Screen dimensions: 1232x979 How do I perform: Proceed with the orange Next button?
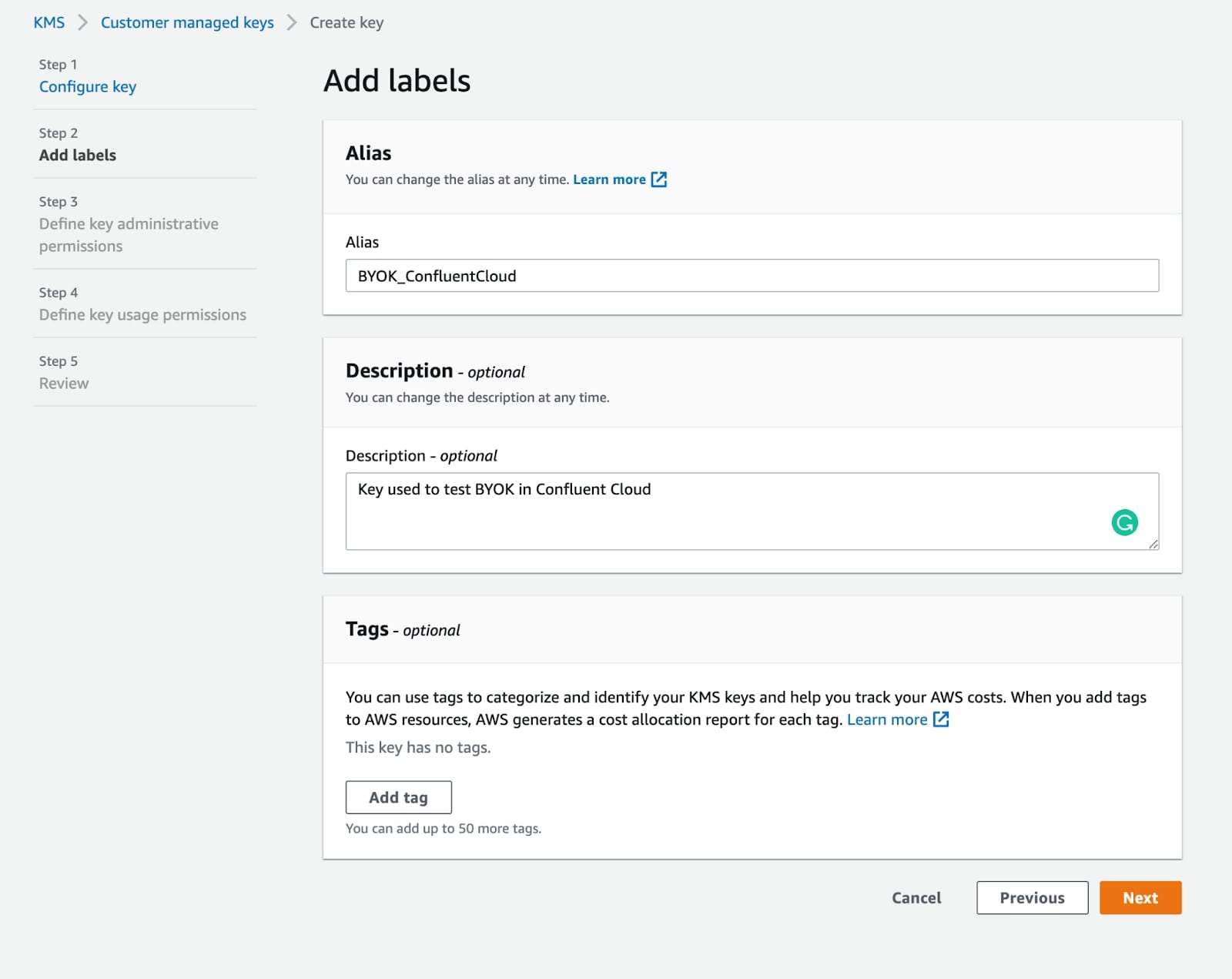click(1140, 898)
